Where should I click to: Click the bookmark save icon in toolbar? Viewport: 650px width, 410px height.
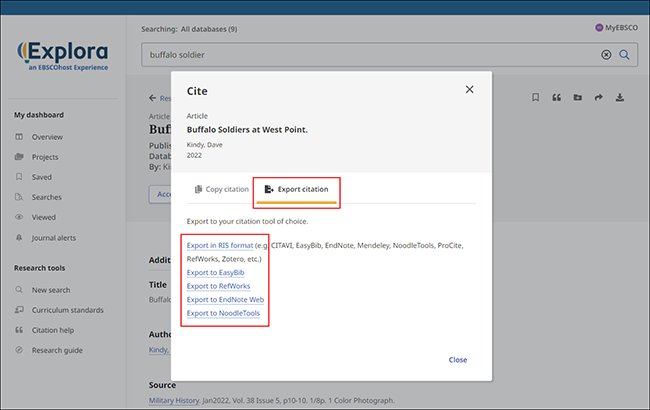[536, 97]
